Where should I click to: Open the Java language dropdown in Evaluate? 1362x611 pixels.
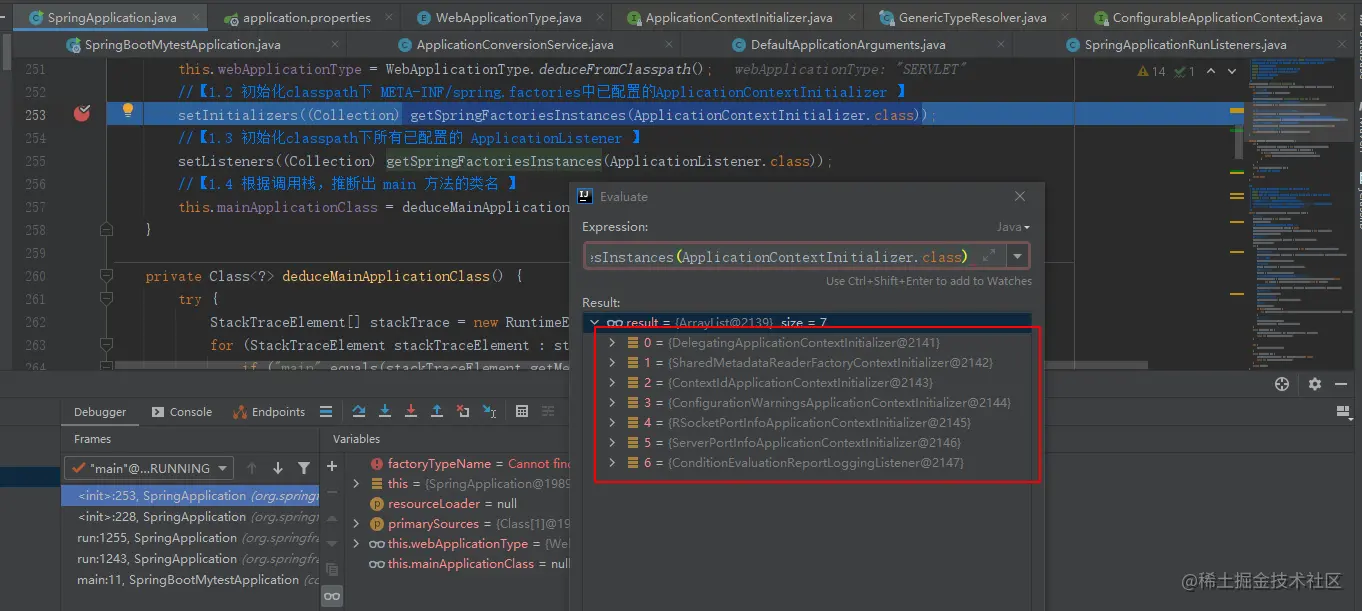(1013, 227)
